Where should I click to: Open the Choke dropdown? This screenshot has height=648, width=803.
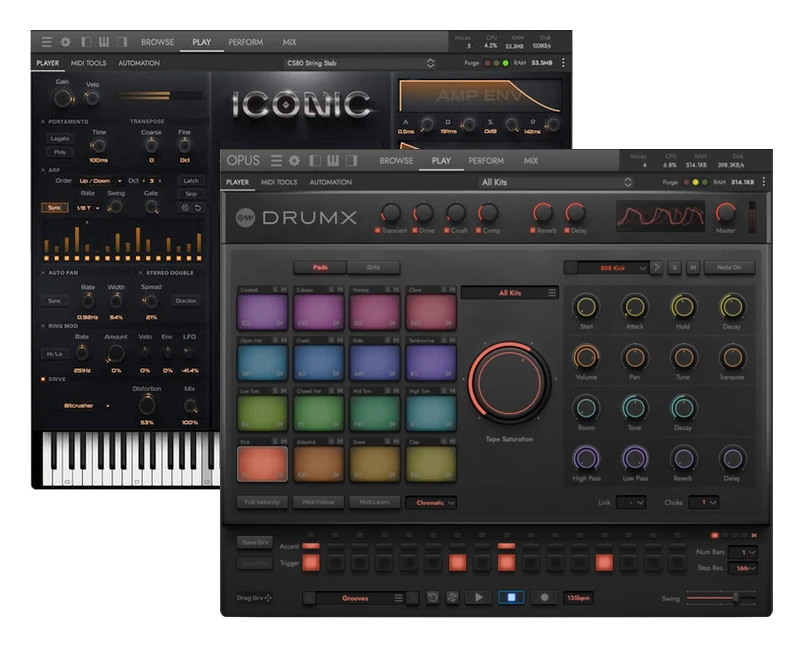tap(704, 503)
